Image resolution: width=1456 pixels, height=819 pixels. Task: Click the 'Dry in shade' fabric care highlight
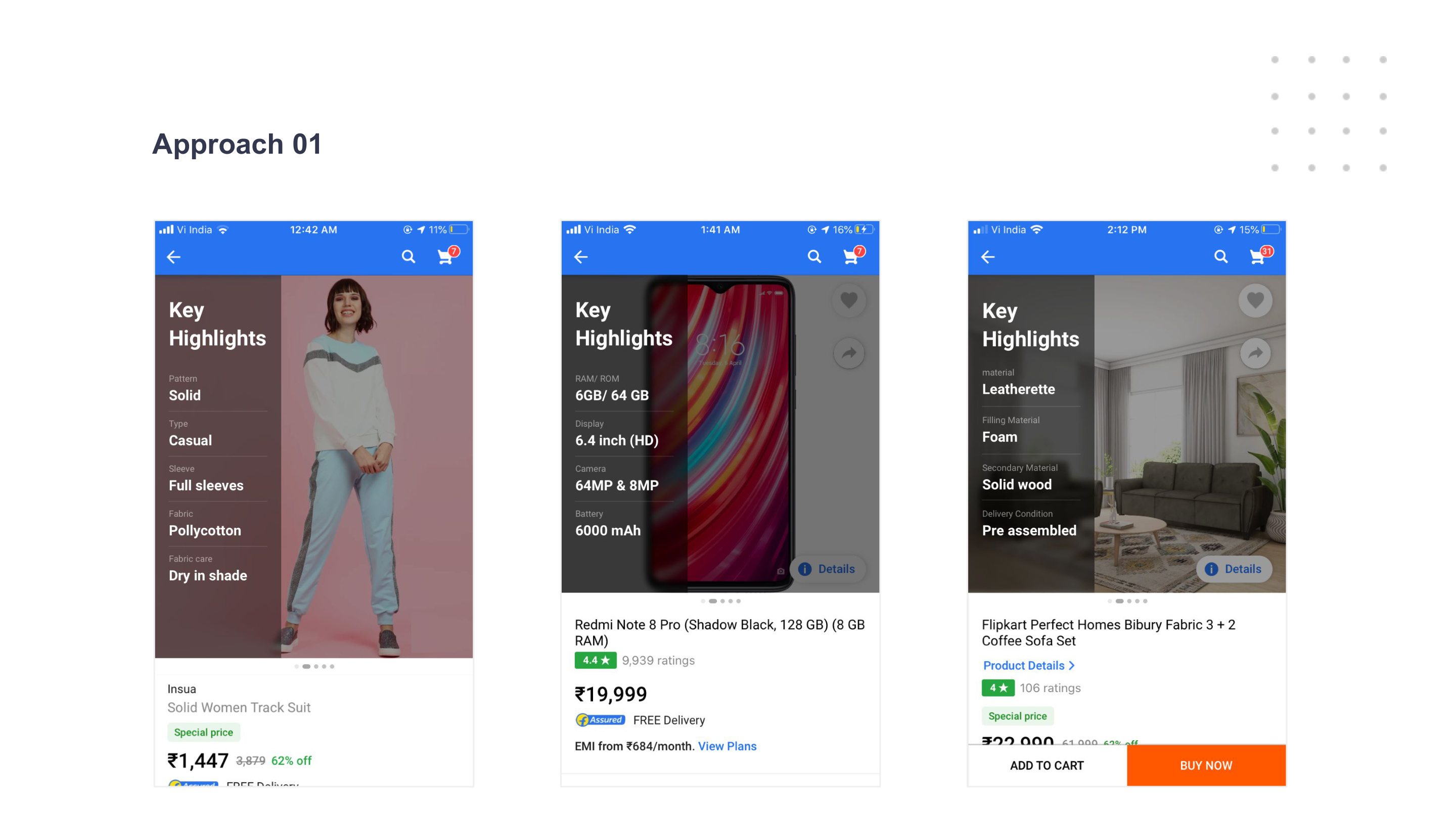[x=207, y=576]
